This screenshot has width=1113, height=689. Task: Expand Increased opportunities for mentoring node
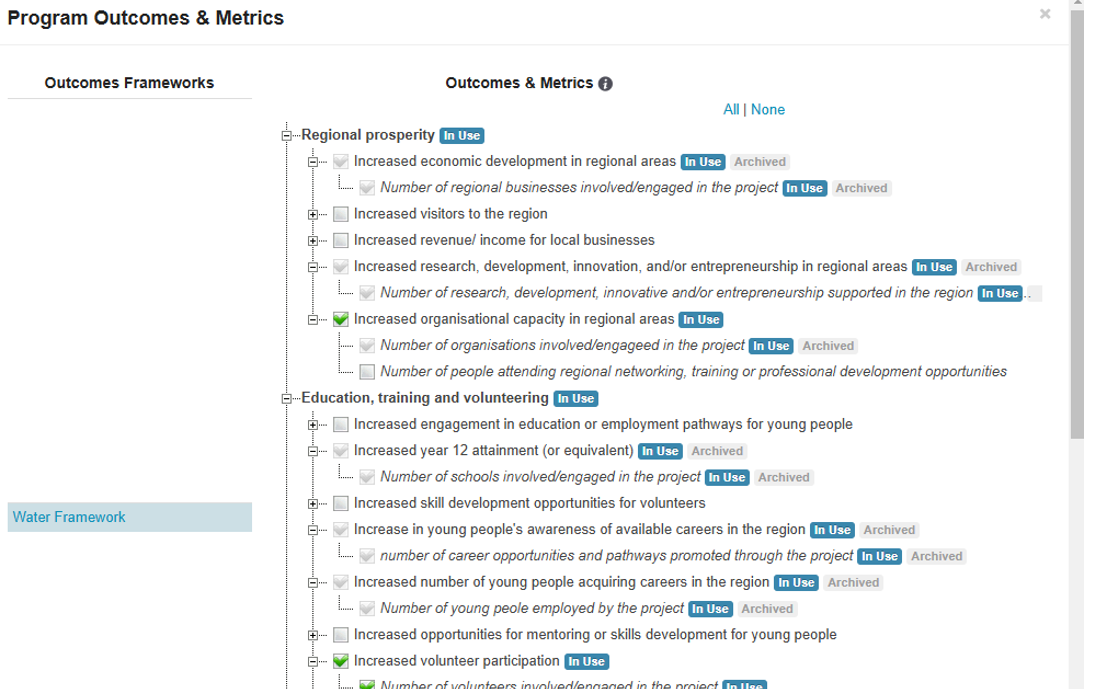pos(313,635)
